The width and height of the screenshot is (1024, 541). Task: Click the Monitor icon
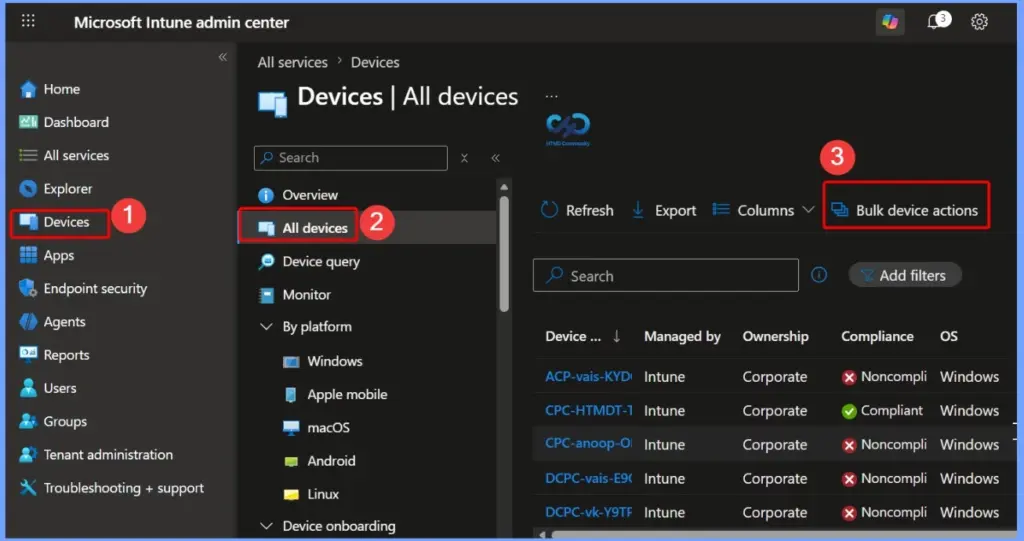coord(266,295)
